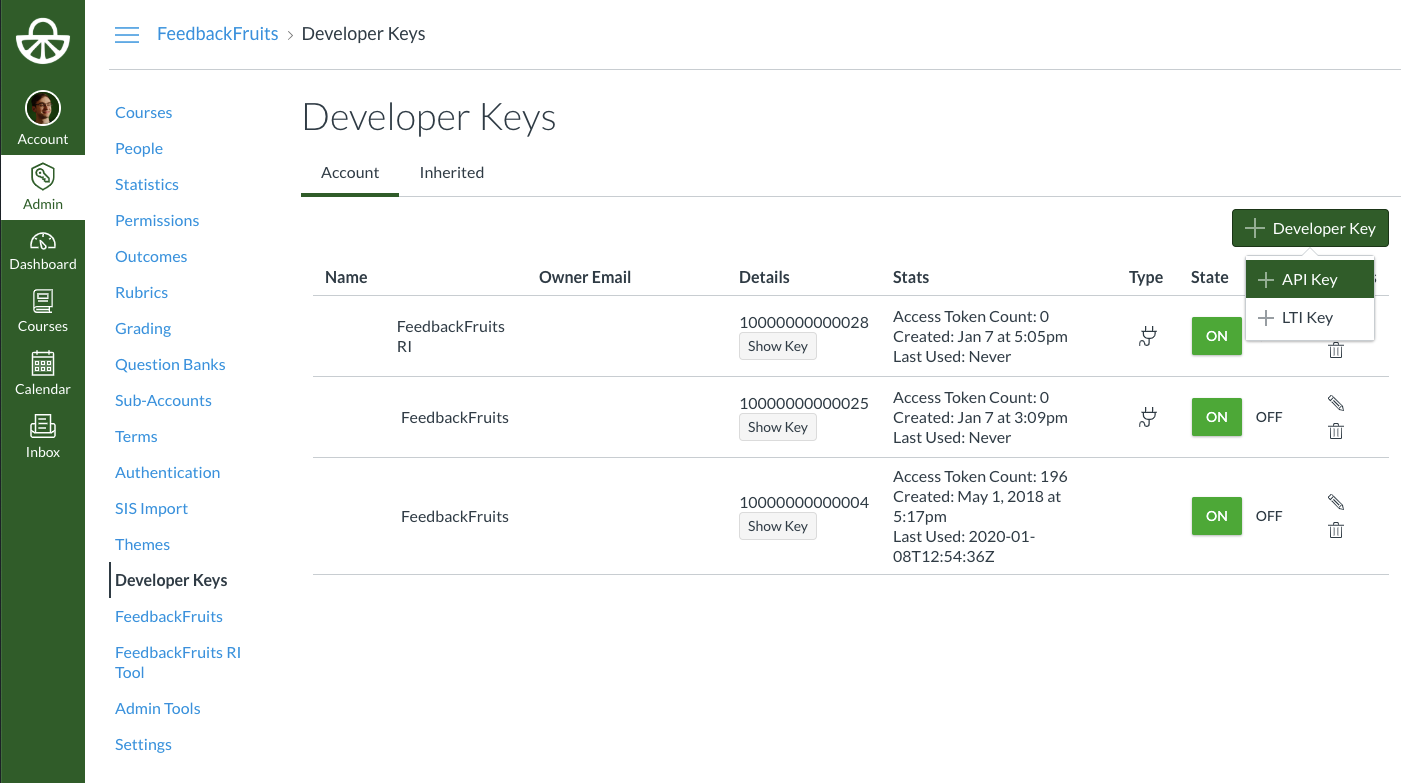The height and width of the screenshot is (783, 1421).
Task: Show Key for 10000000000004
Action: point(778,526)
